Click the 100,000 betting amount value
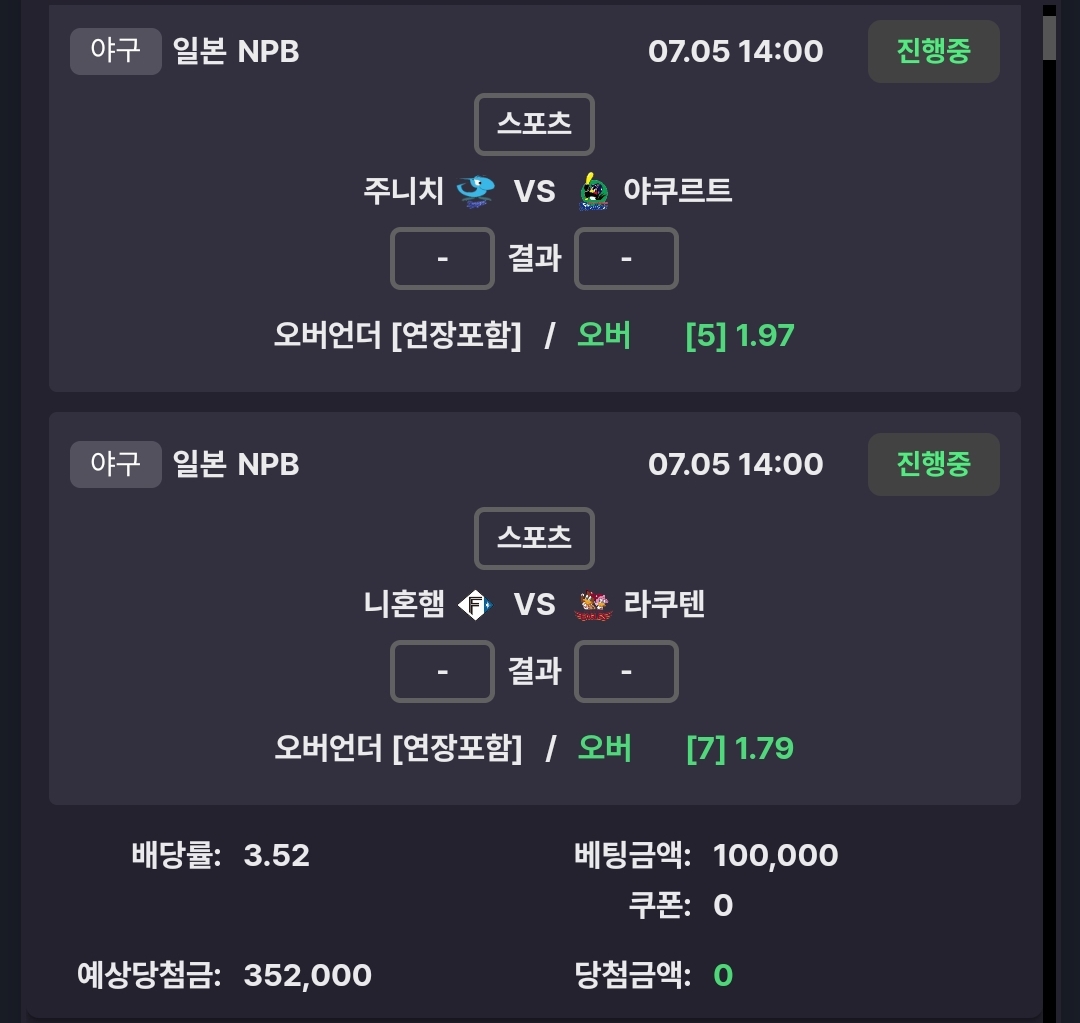Screen dimensions: 1080x1023 tap(776, 856)
